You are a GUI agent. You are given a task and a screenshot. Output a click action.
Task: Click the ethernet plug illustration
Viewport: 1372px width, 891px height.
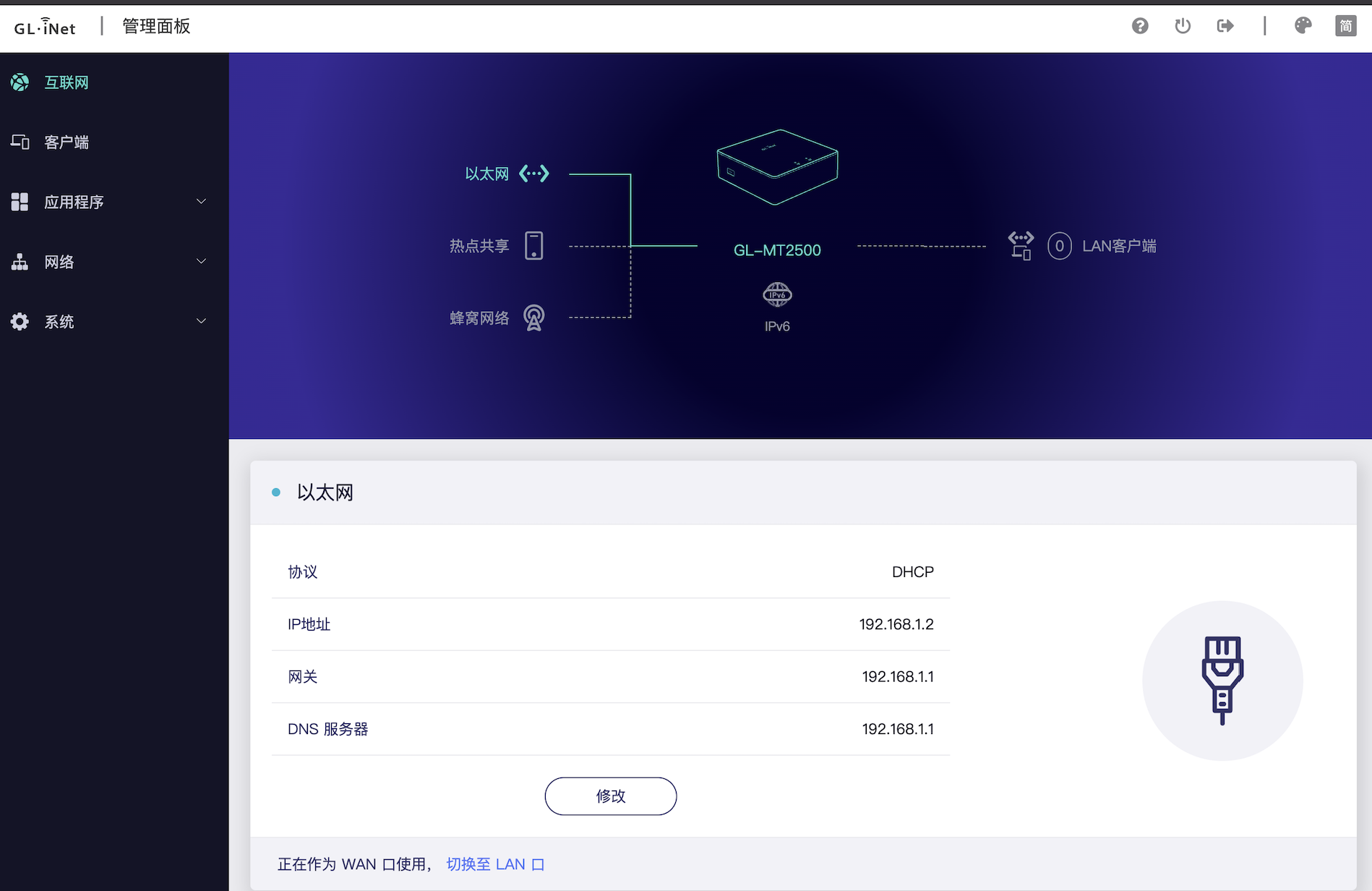pos(1222,680)
